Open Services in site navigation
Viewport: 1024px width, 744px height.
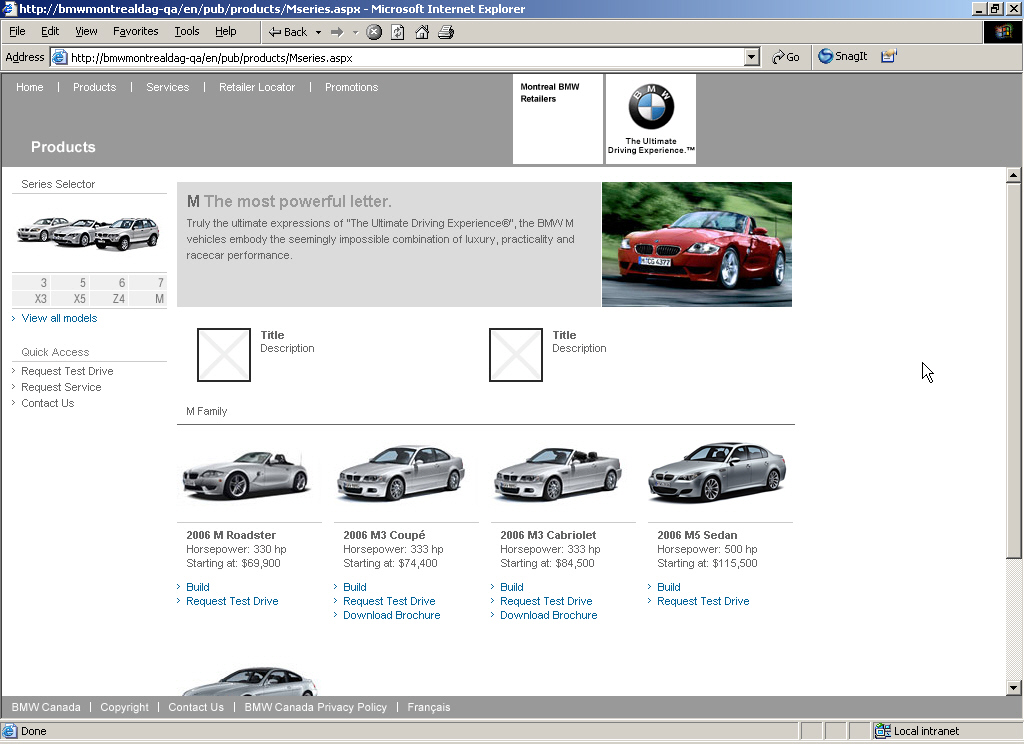[x=168, y=88]
